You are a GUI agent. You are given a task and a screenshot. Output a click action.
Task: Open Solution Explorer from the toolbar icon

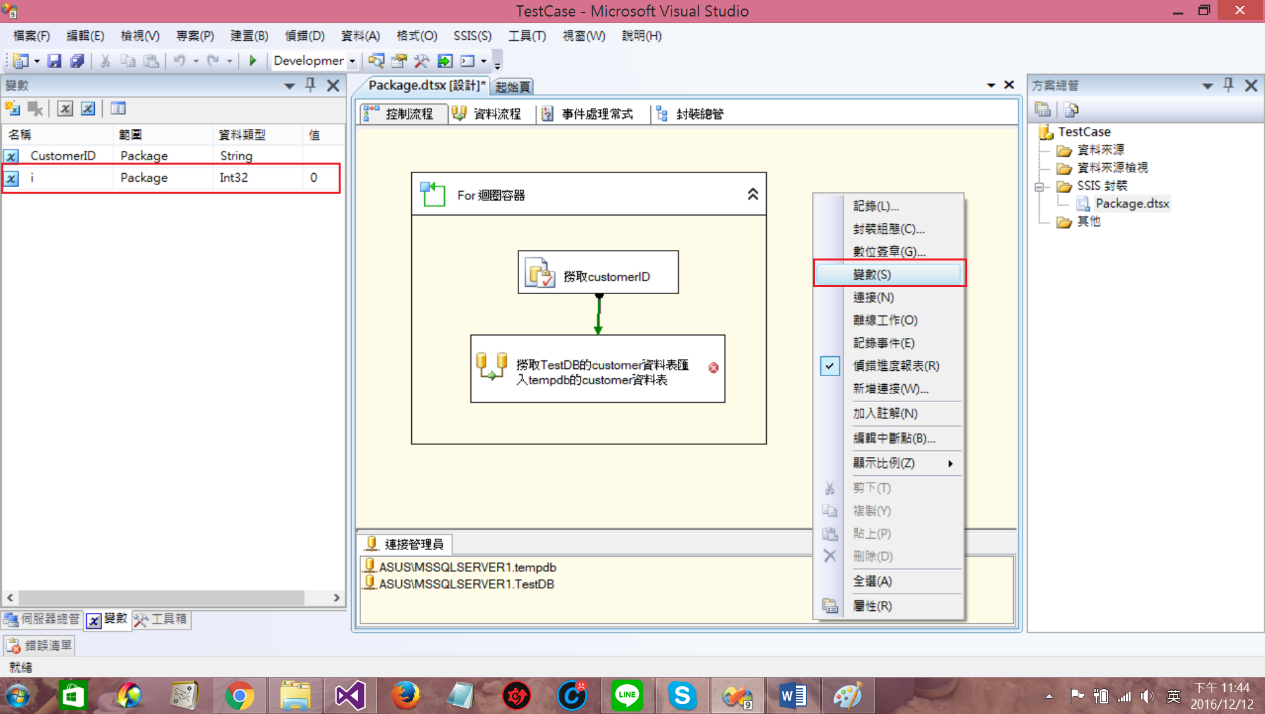tap(377, 61)
